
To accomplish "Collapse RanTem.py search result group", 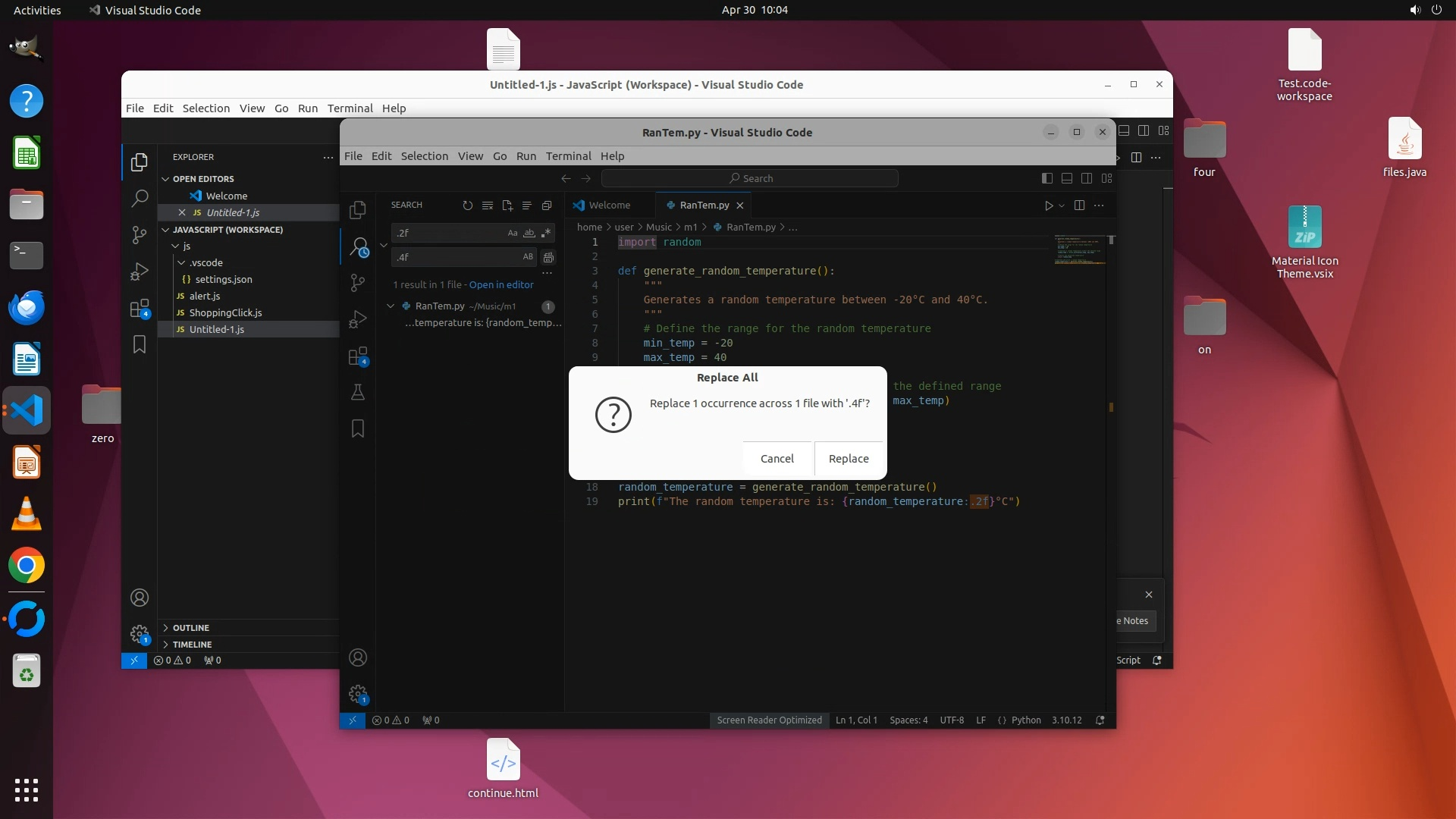I will pyautogui.click(x=391, y=306).
